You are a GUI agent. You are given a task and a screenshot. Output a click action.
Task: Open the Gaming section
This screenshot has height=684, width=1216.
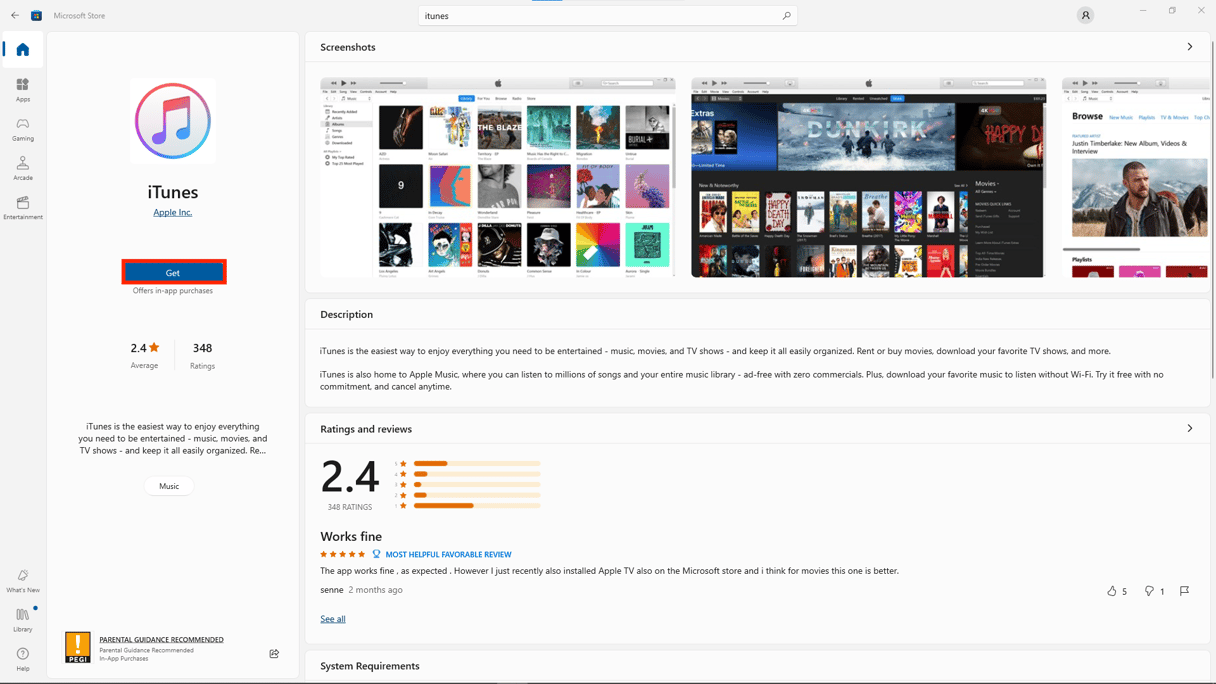click(x=22, y=129)
